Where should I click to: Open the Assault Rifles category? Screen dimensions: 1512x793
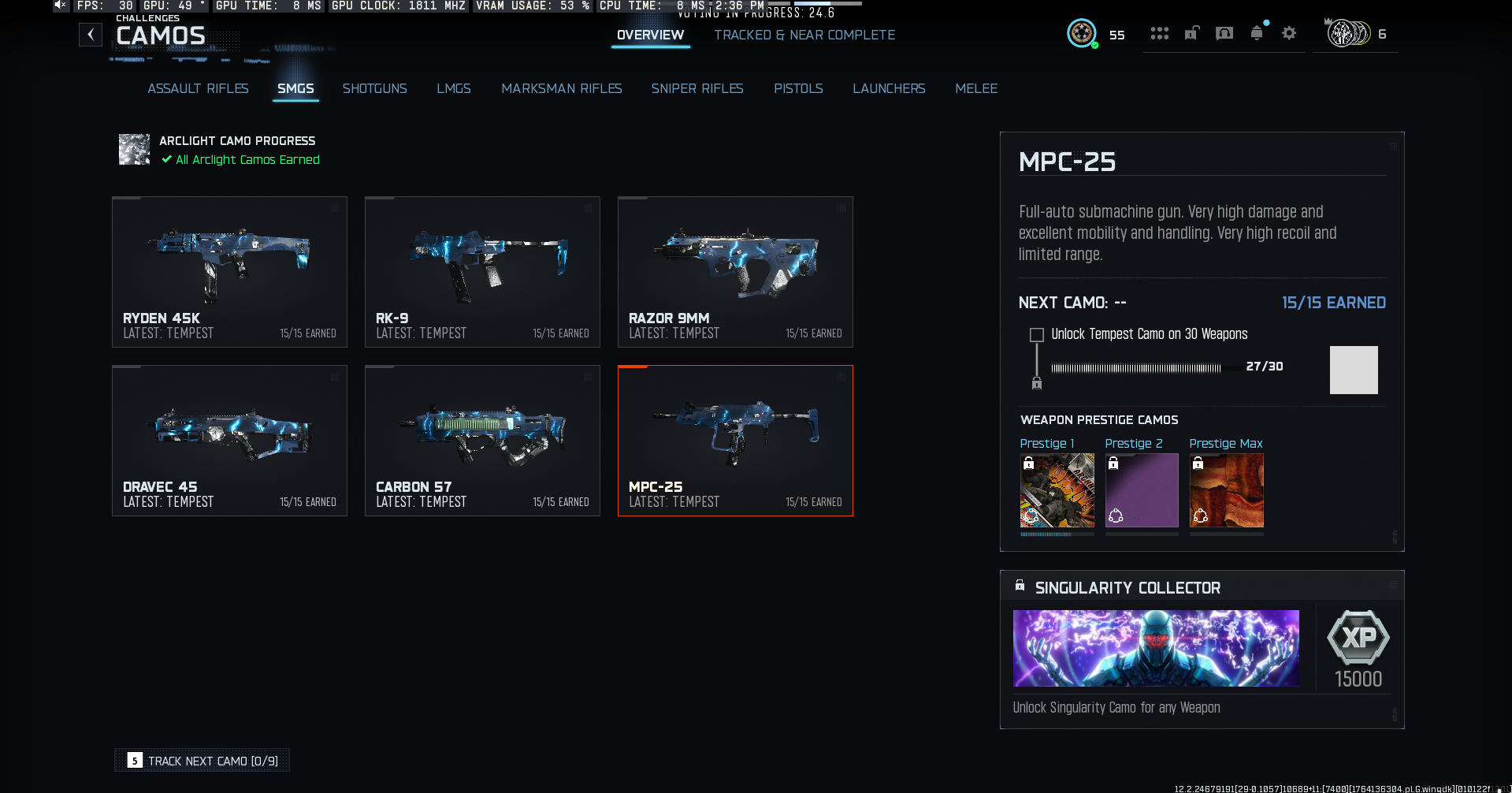click(x=198, y=88)
